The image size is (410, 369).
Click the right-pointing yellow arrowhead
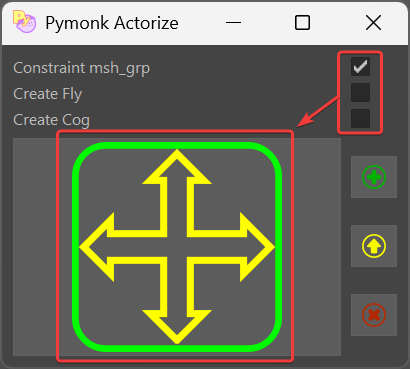(x=257, y=247)
